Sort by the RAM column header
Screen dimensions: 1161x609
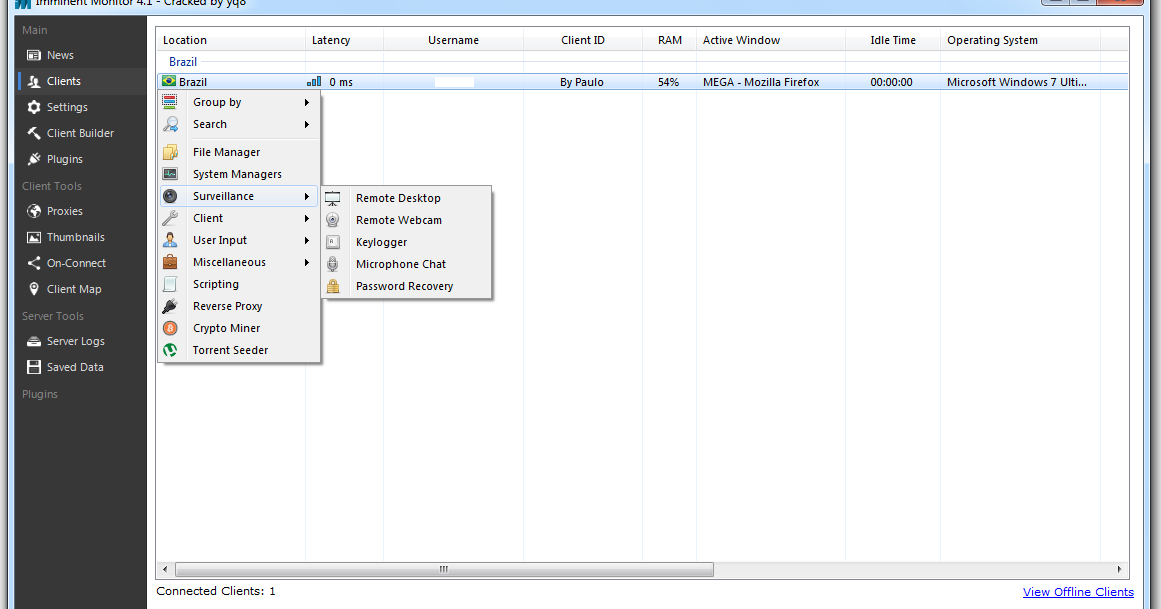669,40
